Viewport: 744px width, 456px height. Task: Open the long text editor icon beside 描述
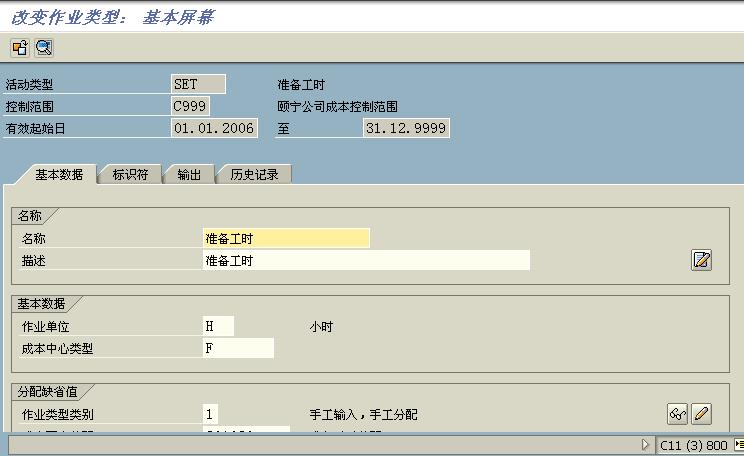(701, 260)
